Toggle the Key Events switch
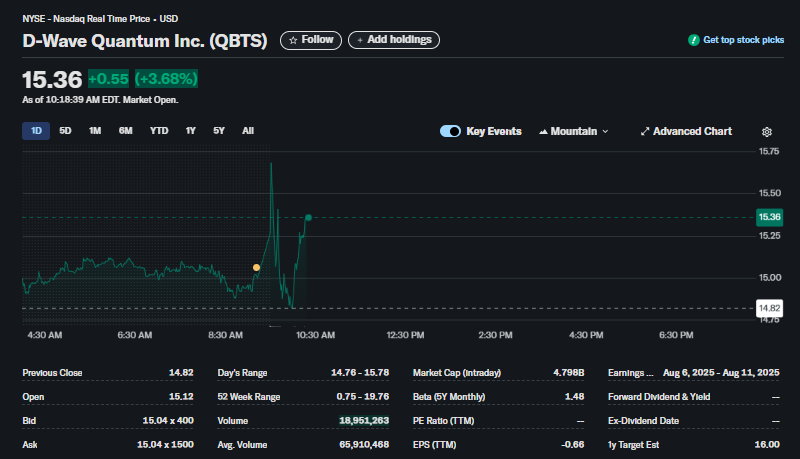 click(x=450, y=132)
